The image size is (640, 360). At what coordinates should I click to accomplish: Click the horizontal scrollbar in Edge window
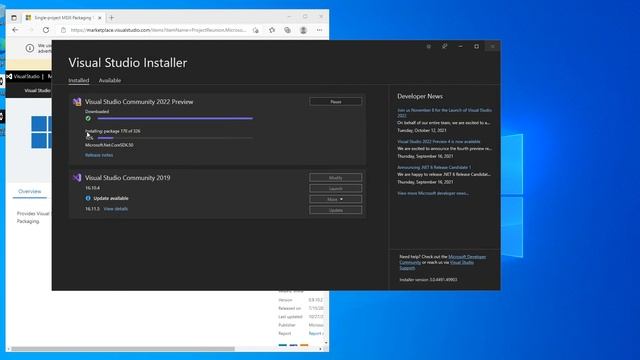click(122, 349)
